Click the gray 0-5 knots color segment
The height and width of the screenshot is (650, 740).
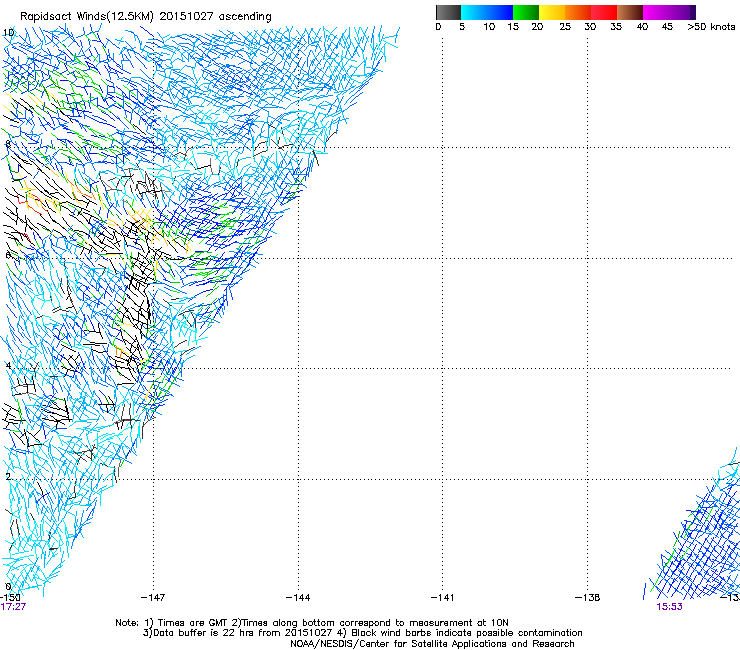coord(448,12)
